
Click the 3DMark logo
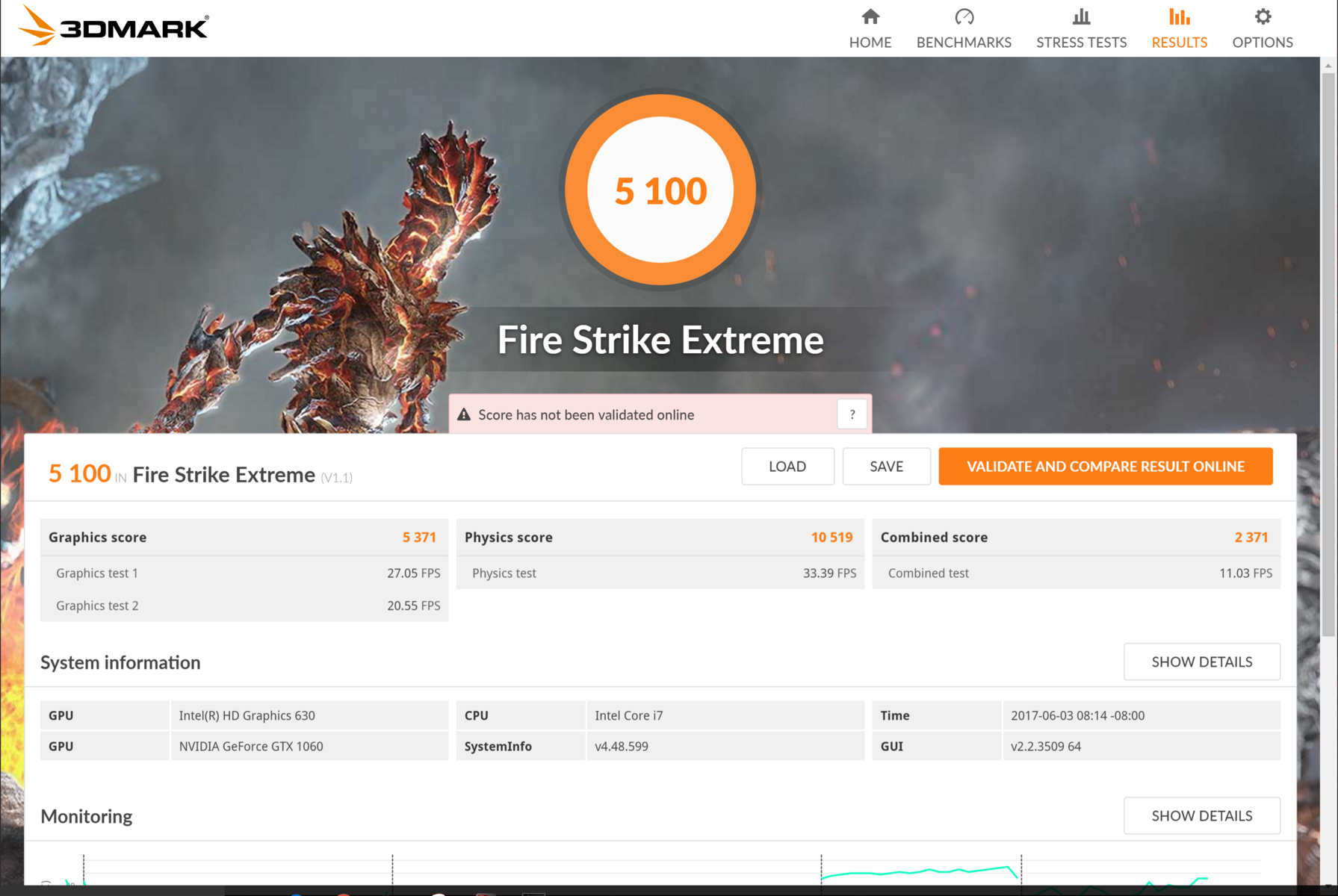pyautogui.click(x=114, y=26)
